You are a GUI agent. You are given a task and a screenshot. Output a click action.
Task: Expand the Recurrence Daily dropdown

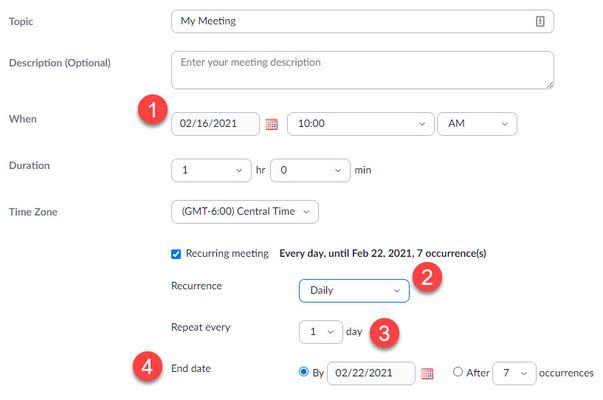(x=354, y=291)
